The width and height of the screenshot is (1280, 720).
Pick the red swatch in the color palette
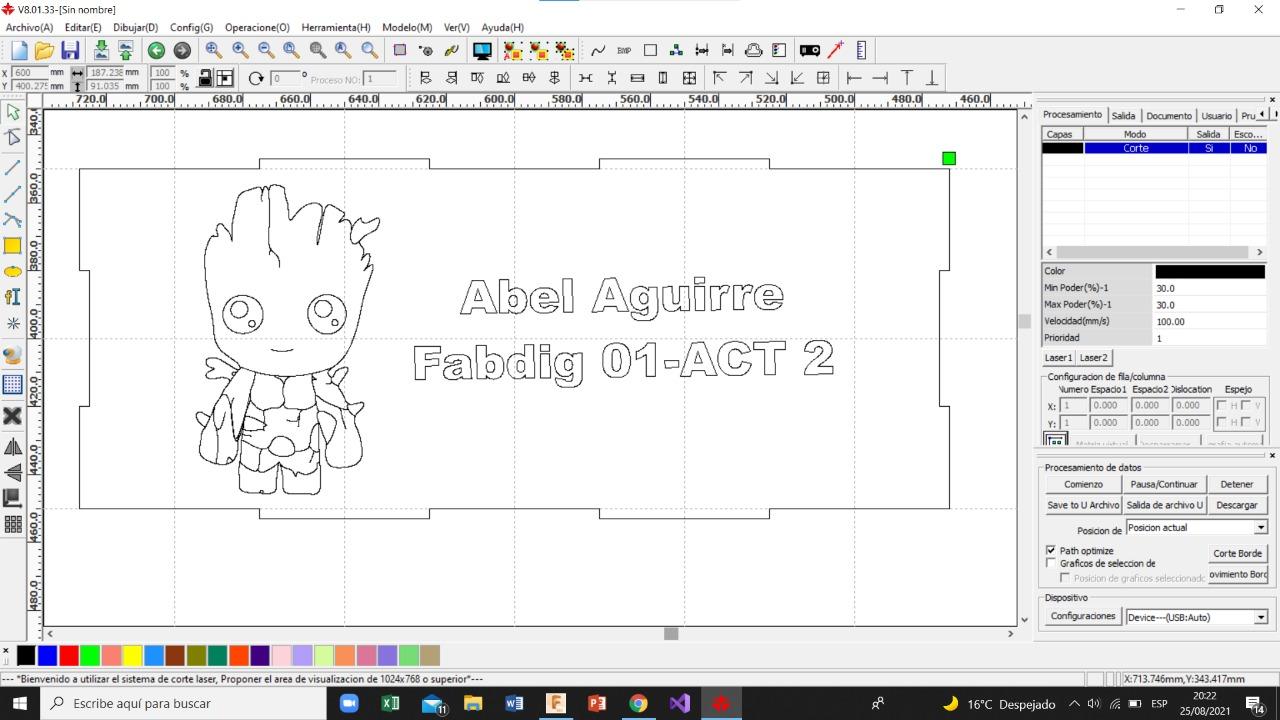click(69, 655)
